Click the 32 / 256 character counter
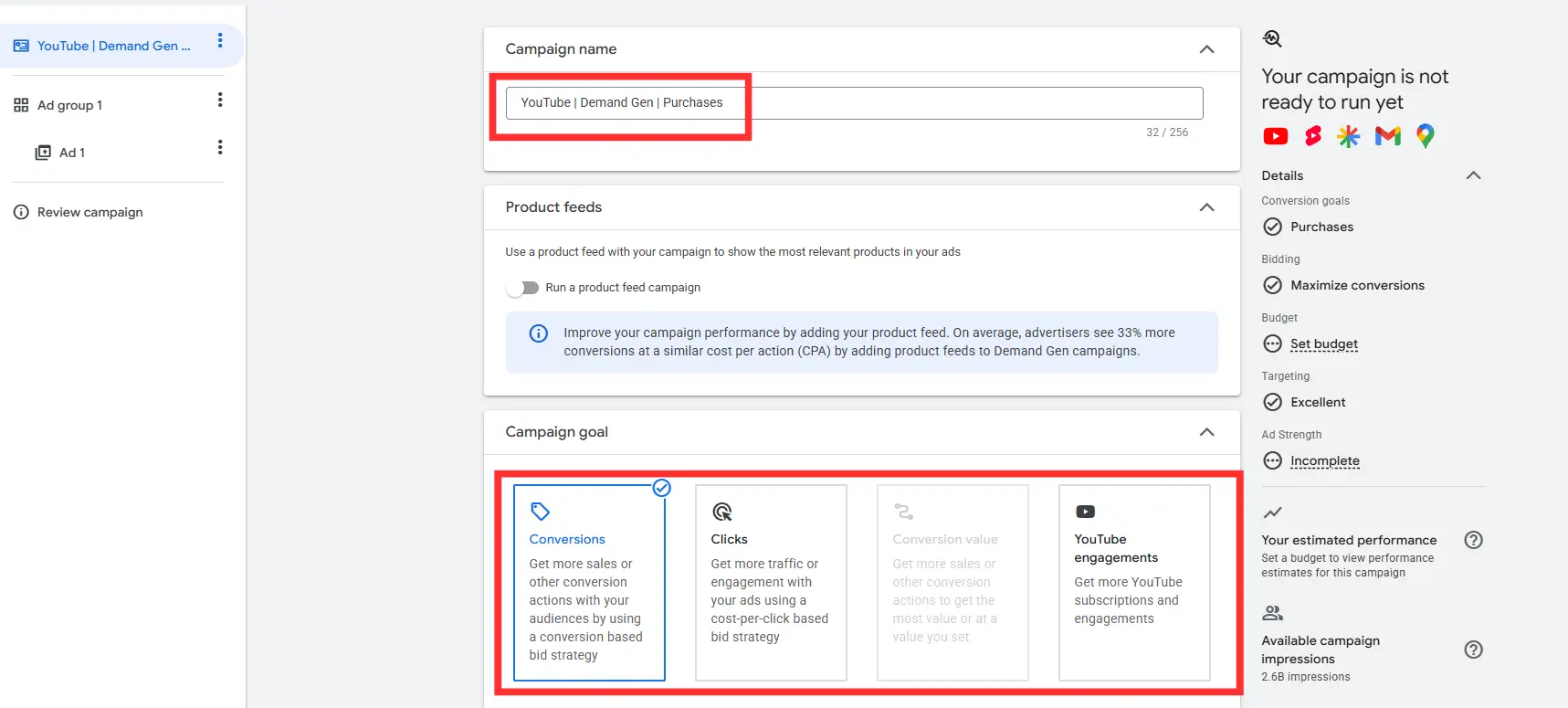The image size is (1568, 708). (1167, 132)
